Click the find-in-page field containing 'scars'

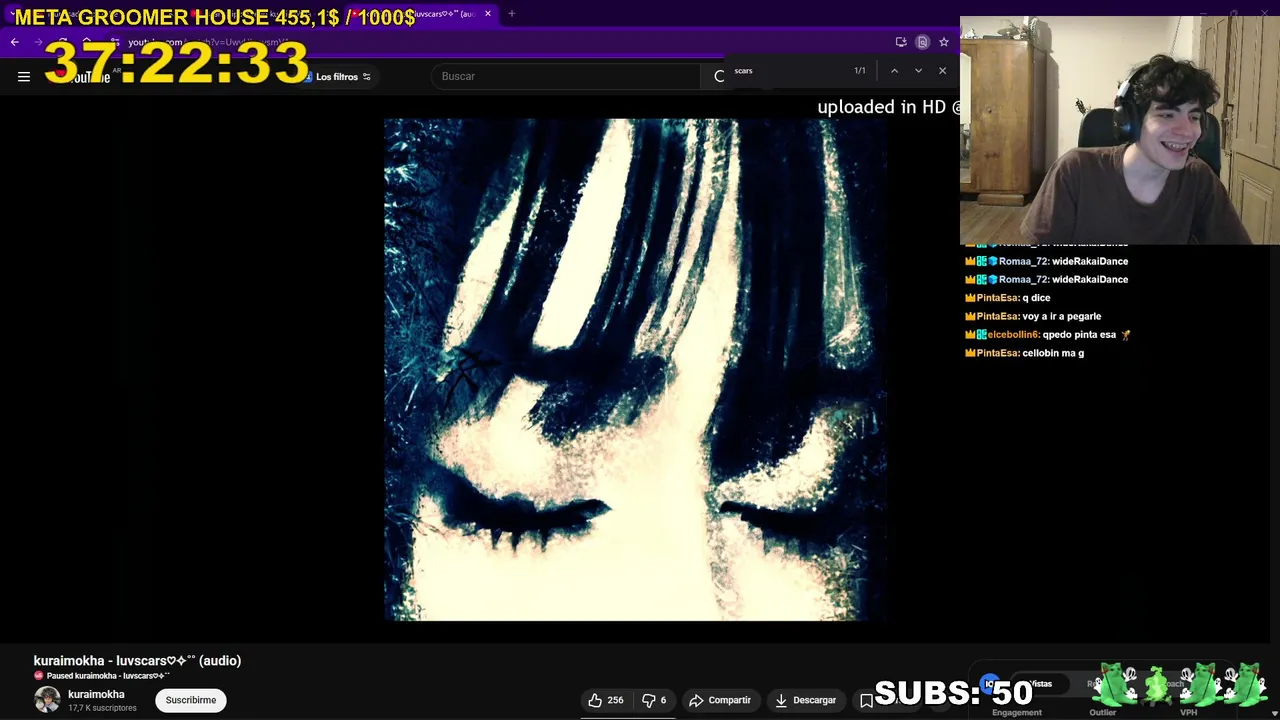point(790,71)
